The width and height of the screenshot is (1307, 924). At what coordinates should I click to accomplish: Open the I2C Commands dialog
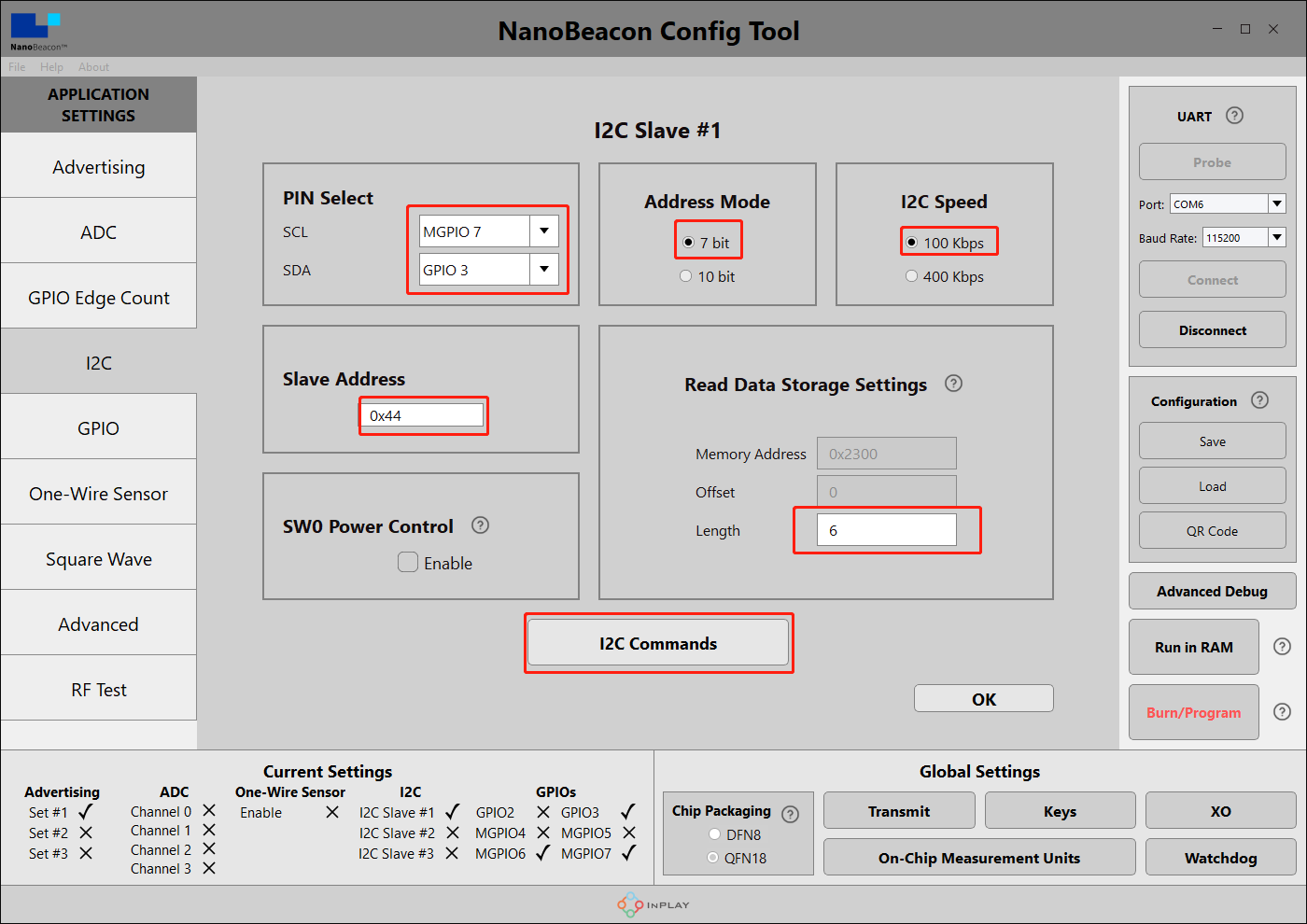(658, 643)
